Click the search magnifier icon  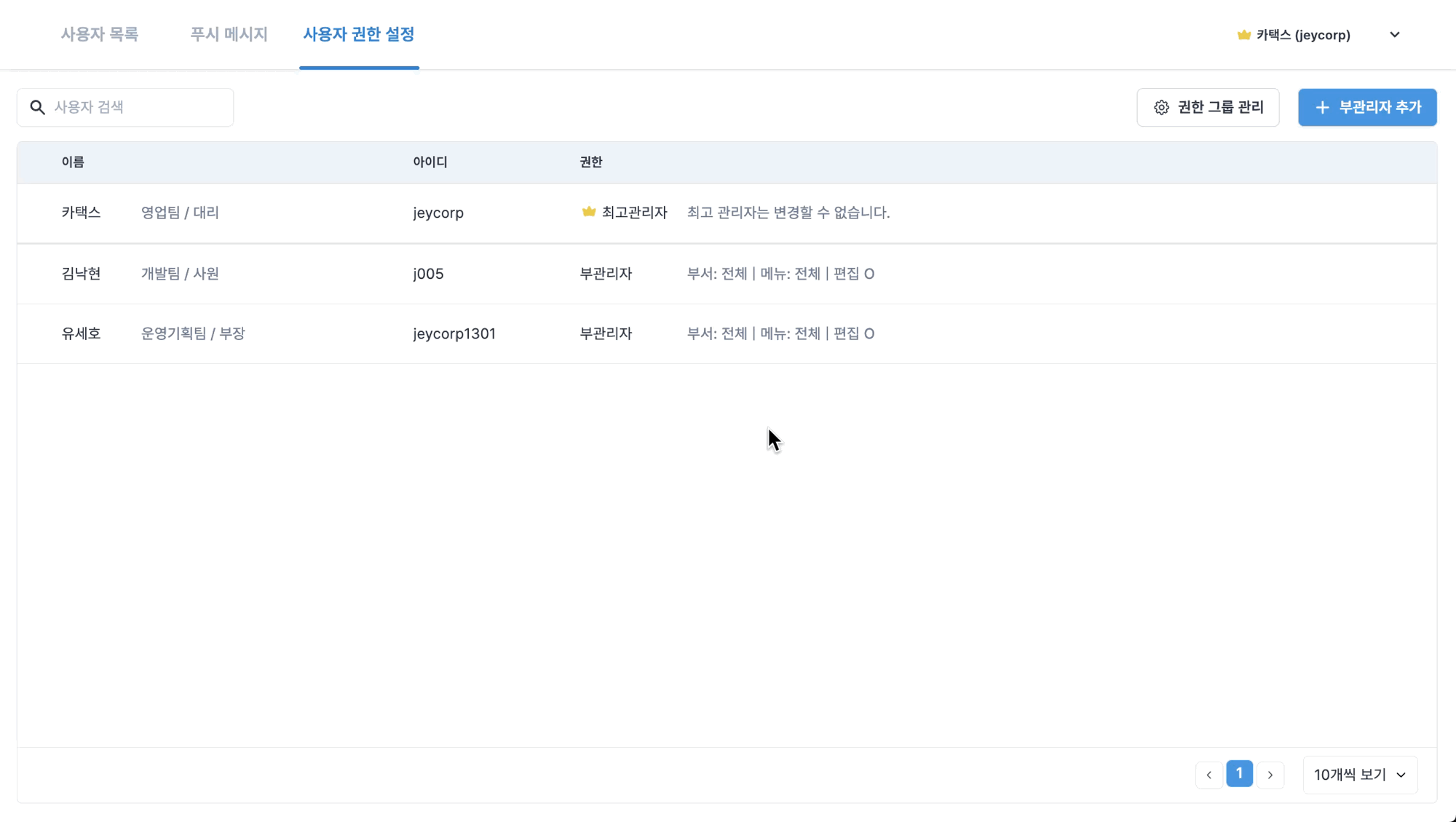38,108
